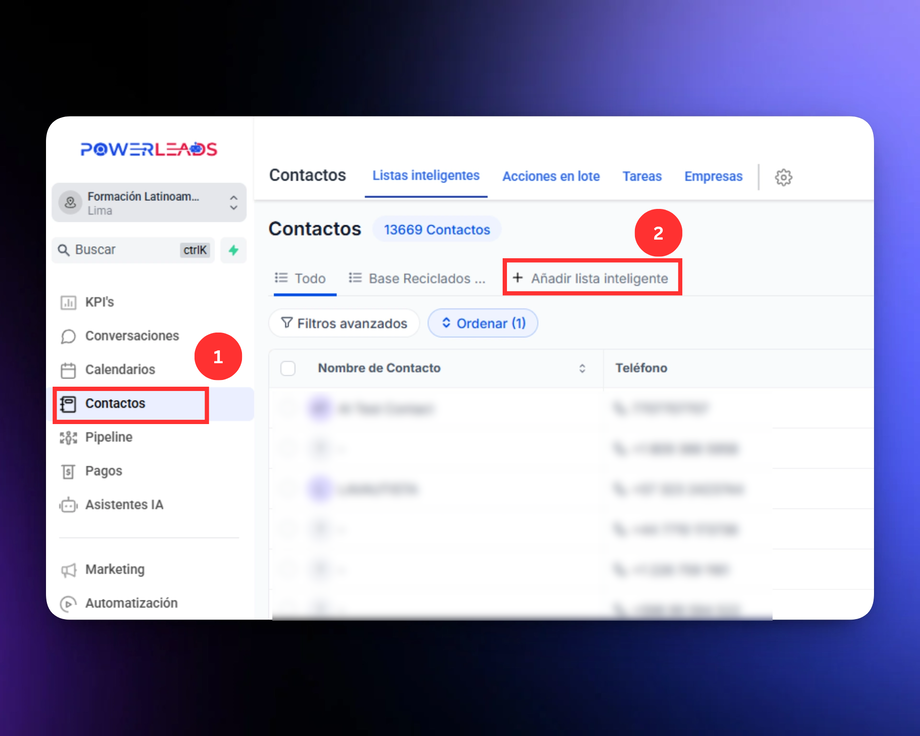Click the Nombre de Contacto header text
Screen dimensions: 920x736
[379, 368]
